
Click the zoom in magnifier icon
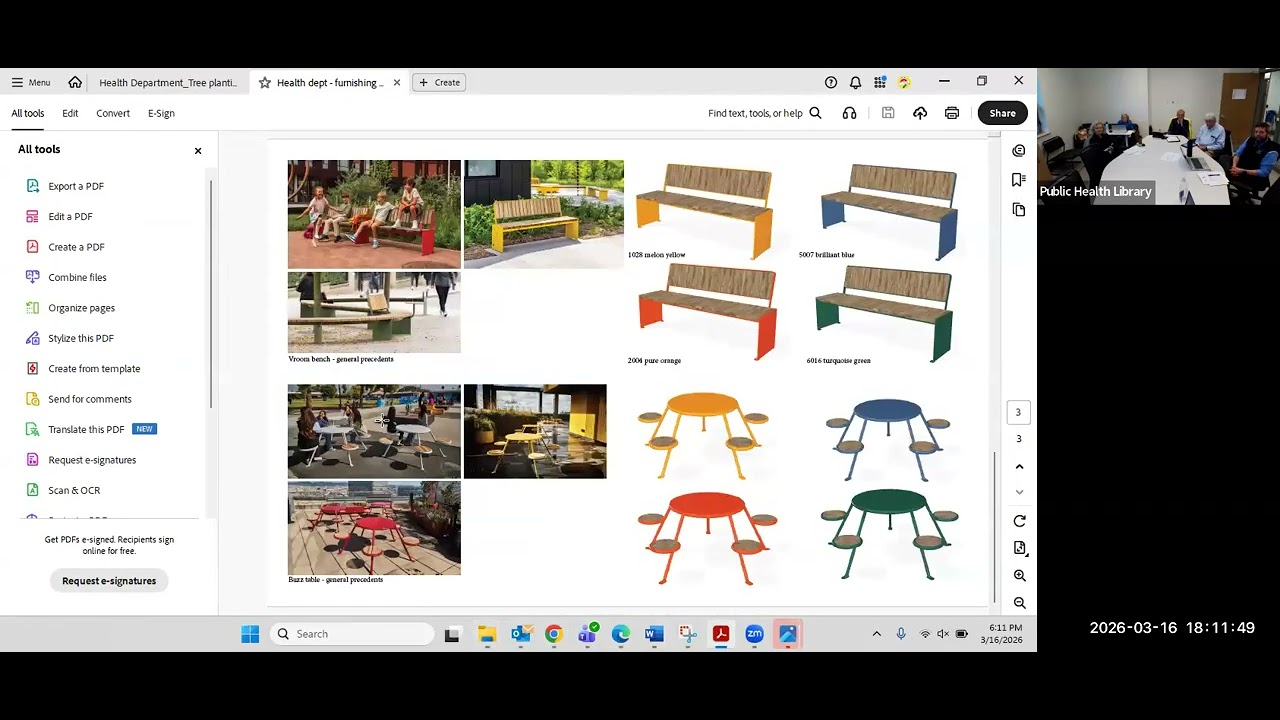(1019, 576)
